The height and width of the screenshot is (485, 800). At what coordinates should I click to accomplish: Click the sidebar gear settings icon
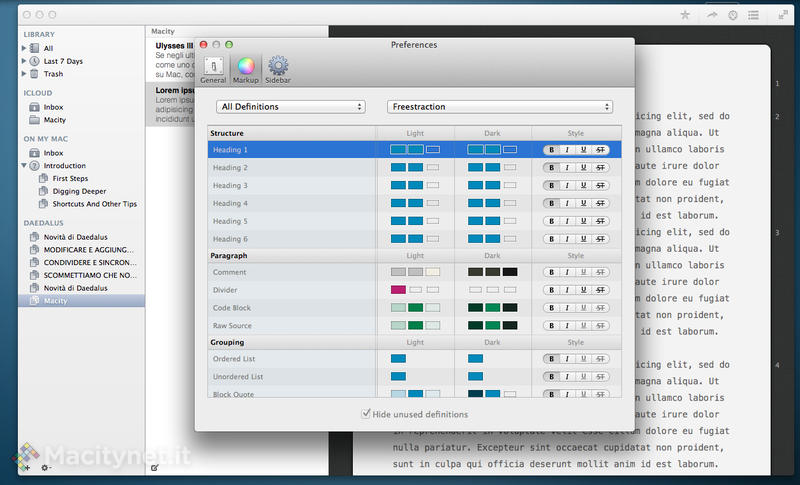coord(45,467)
